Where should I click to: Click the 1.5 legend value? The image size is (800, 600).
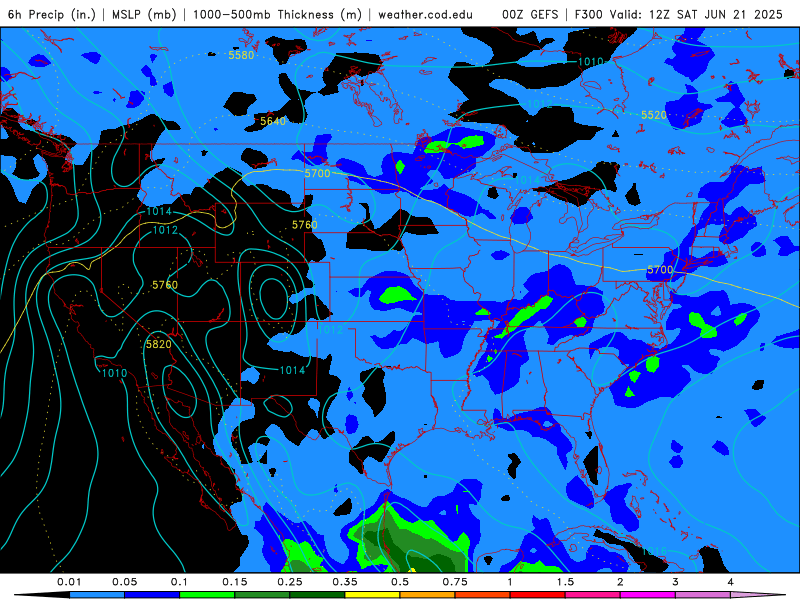565,582
